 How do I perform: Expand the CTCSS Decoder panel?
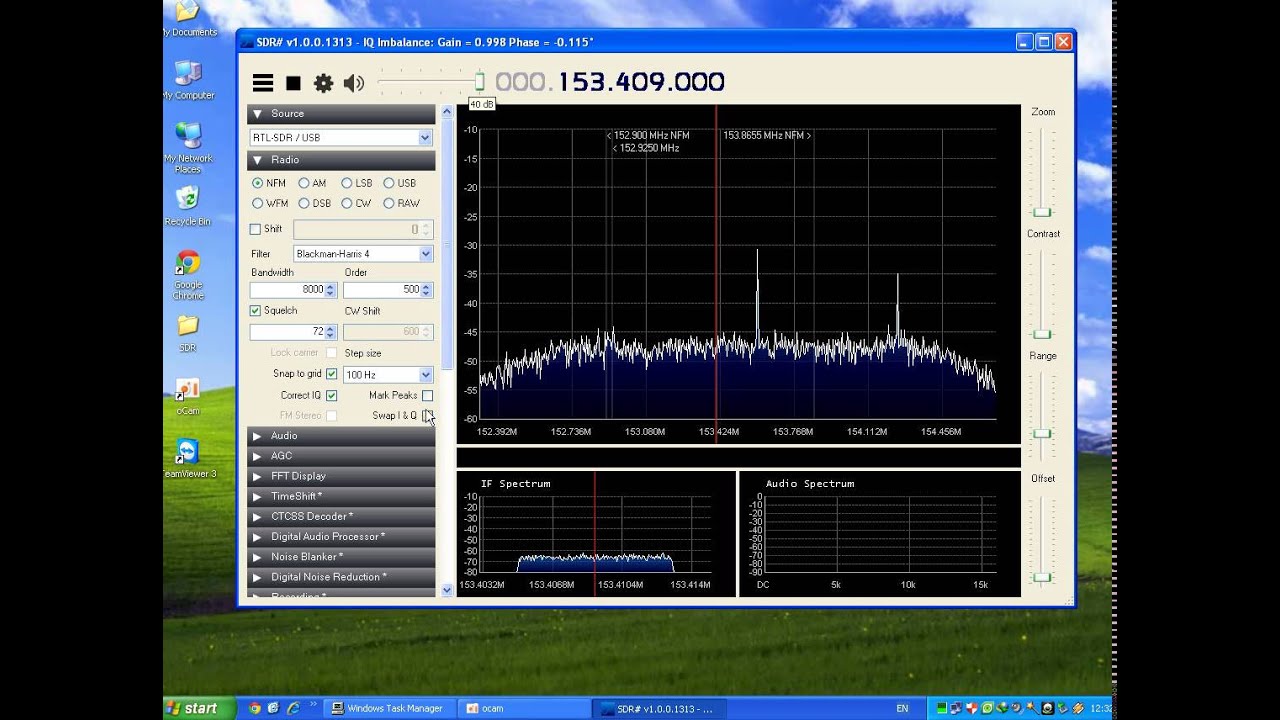pos(341,516)
